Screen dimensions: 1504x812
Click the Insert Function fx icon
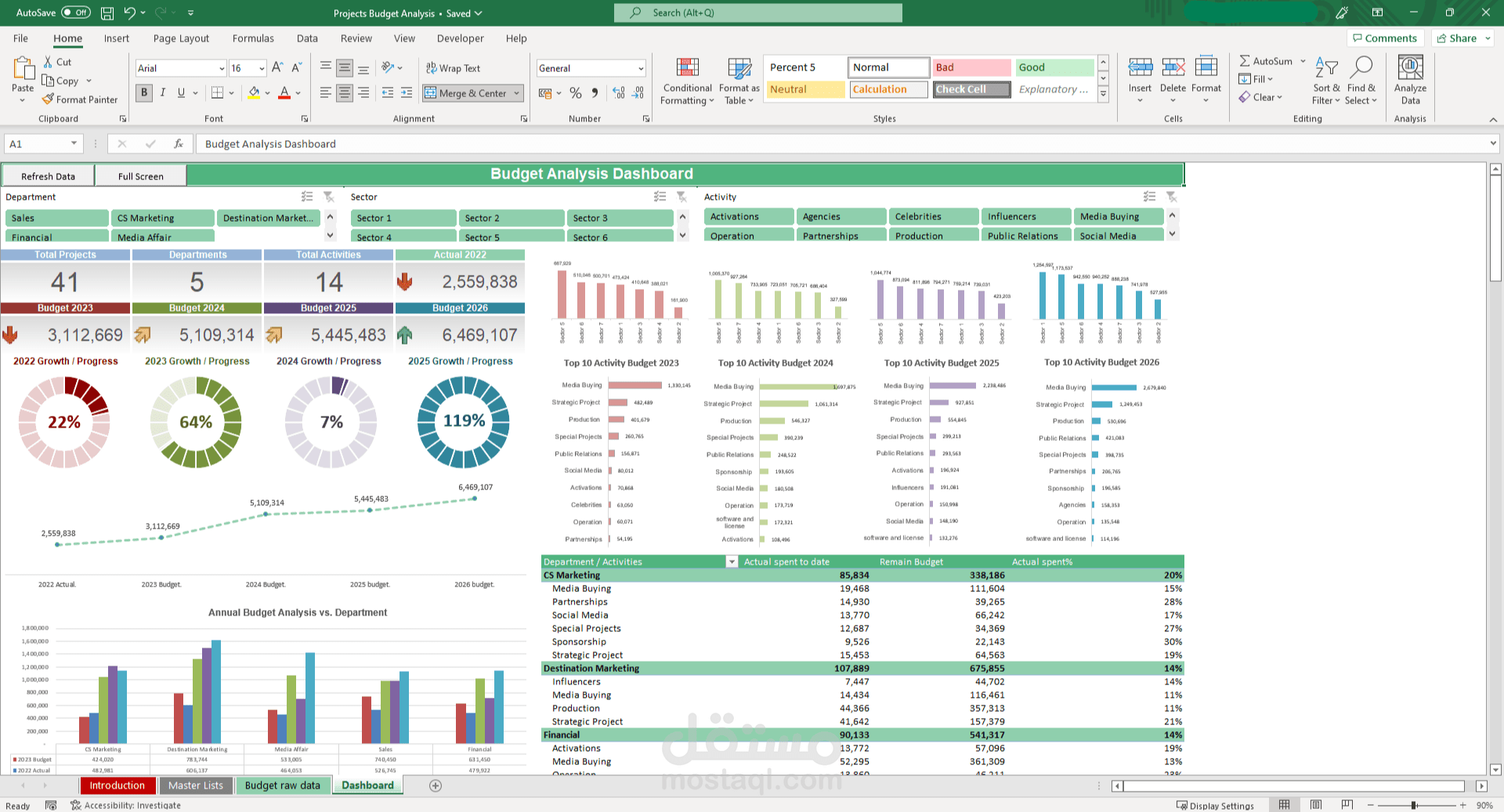pyautogui.click(x=179, y=144)
